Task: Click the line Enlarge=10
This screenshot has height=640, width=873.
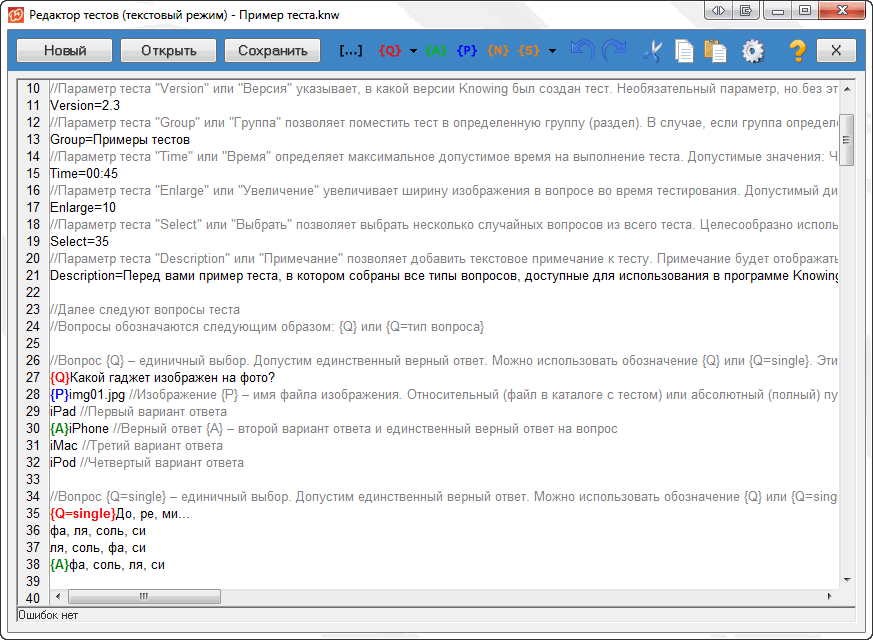Action: (83, 208)
